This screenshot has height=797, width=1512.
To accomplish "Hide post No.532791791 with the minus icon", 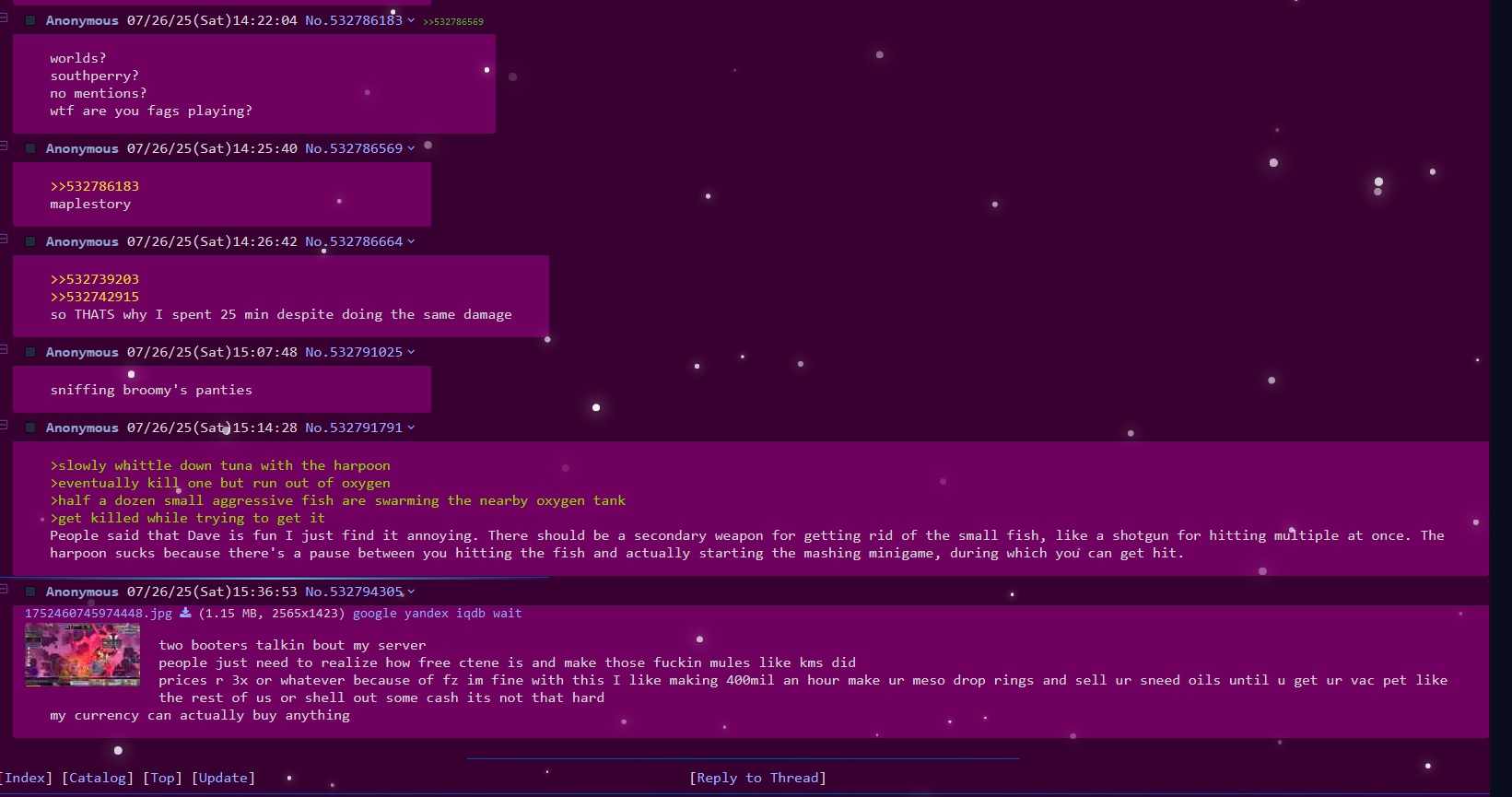I will [4, 425].
